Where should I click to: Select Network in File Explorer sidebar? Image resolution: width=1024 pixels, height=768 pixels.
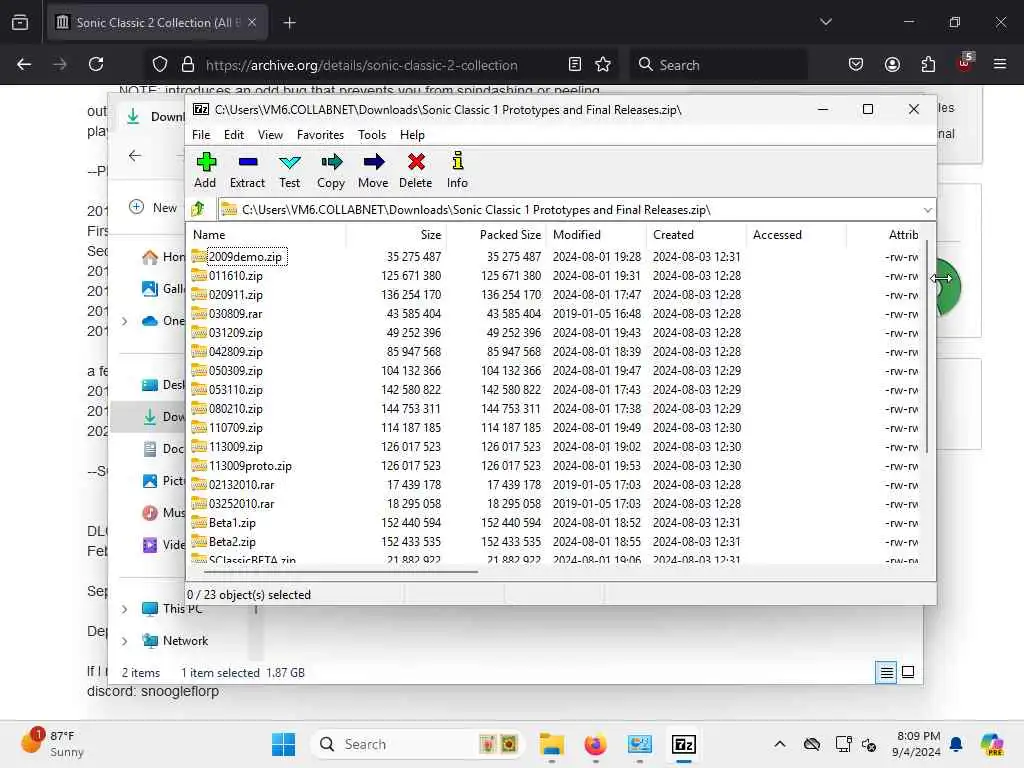pos(175,641)
